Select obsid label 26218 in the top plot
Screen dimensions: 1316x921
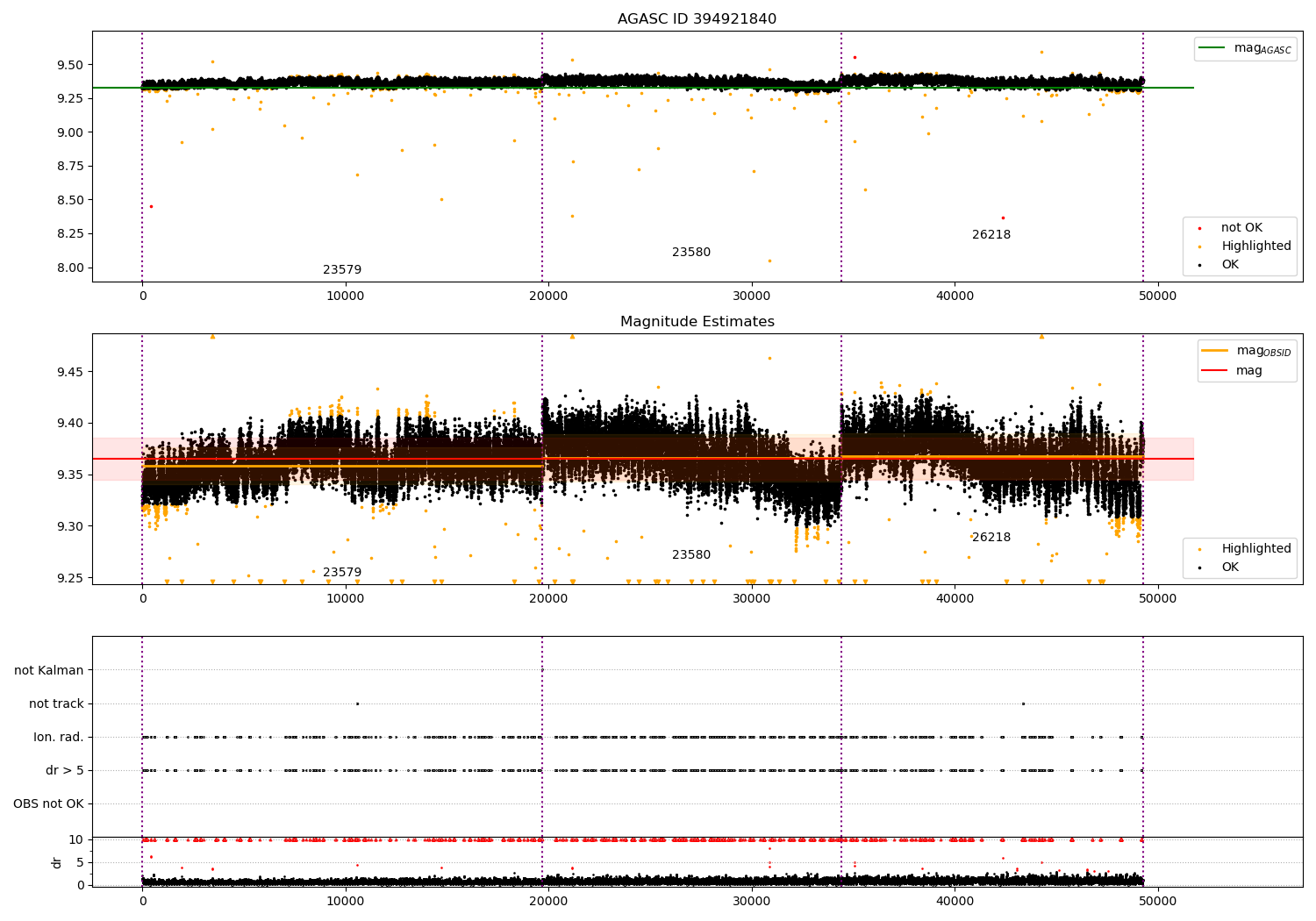[x=991, y=235]
